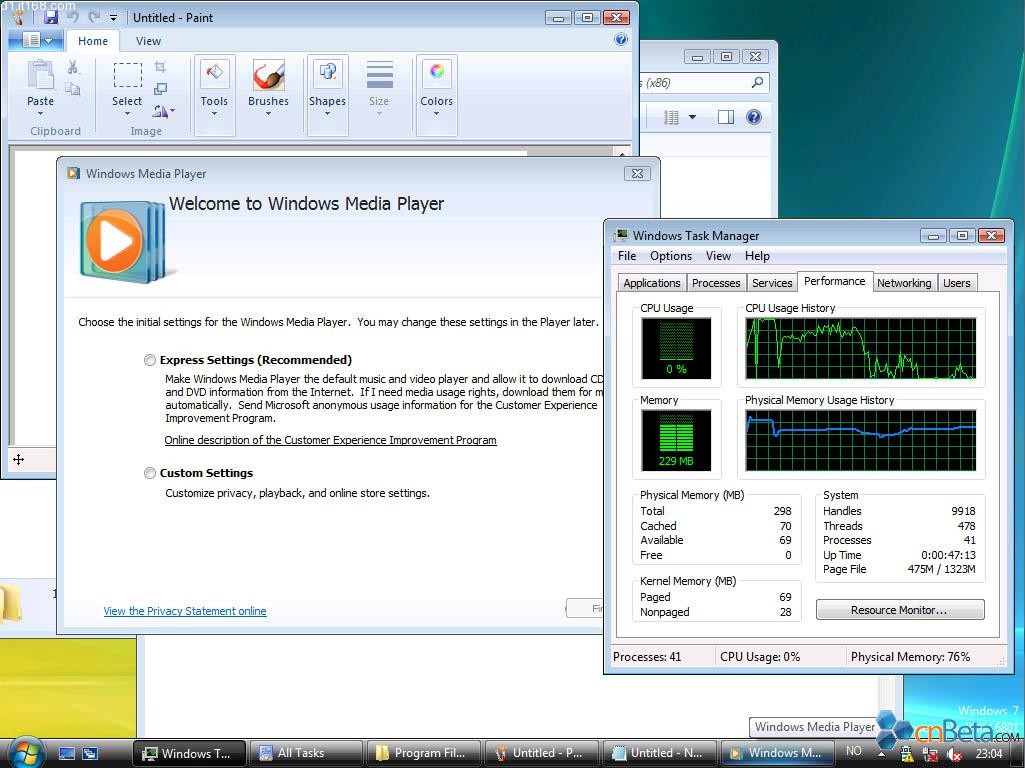Select the Custom Settings radio button
This screenshot has width=1025, height=768.
pyautogui.click(x=150, y=473)
